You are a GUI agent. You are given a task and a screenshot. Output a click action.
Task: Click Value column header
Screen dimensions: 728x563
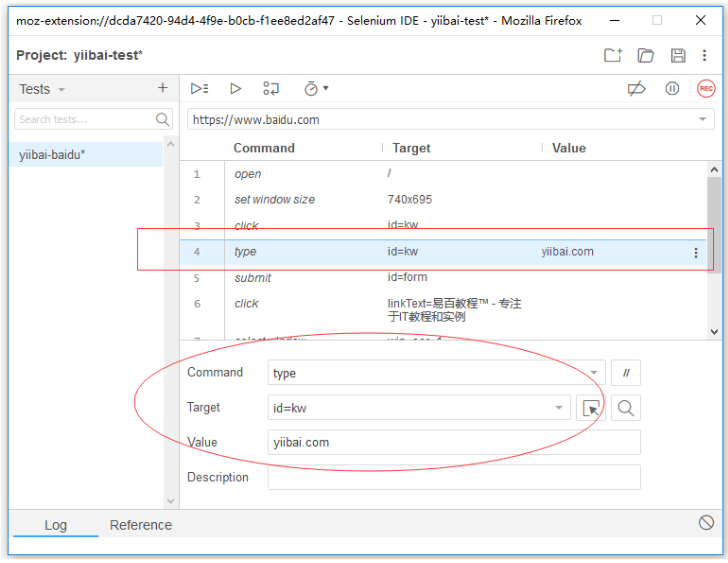[x=569, y=148]
